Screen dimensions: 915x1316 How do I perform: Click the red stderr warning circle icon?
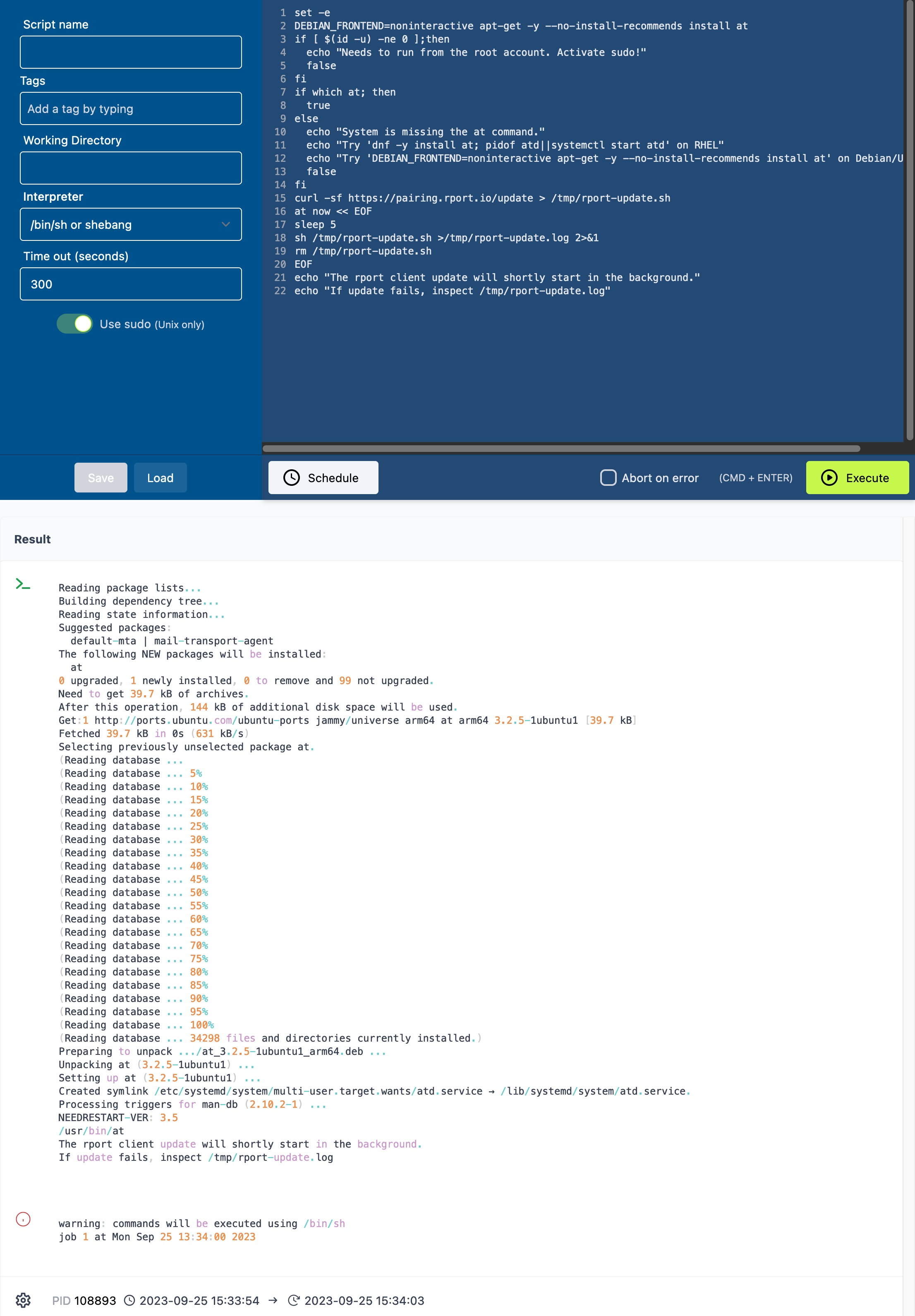click(x=23, y=1219)
